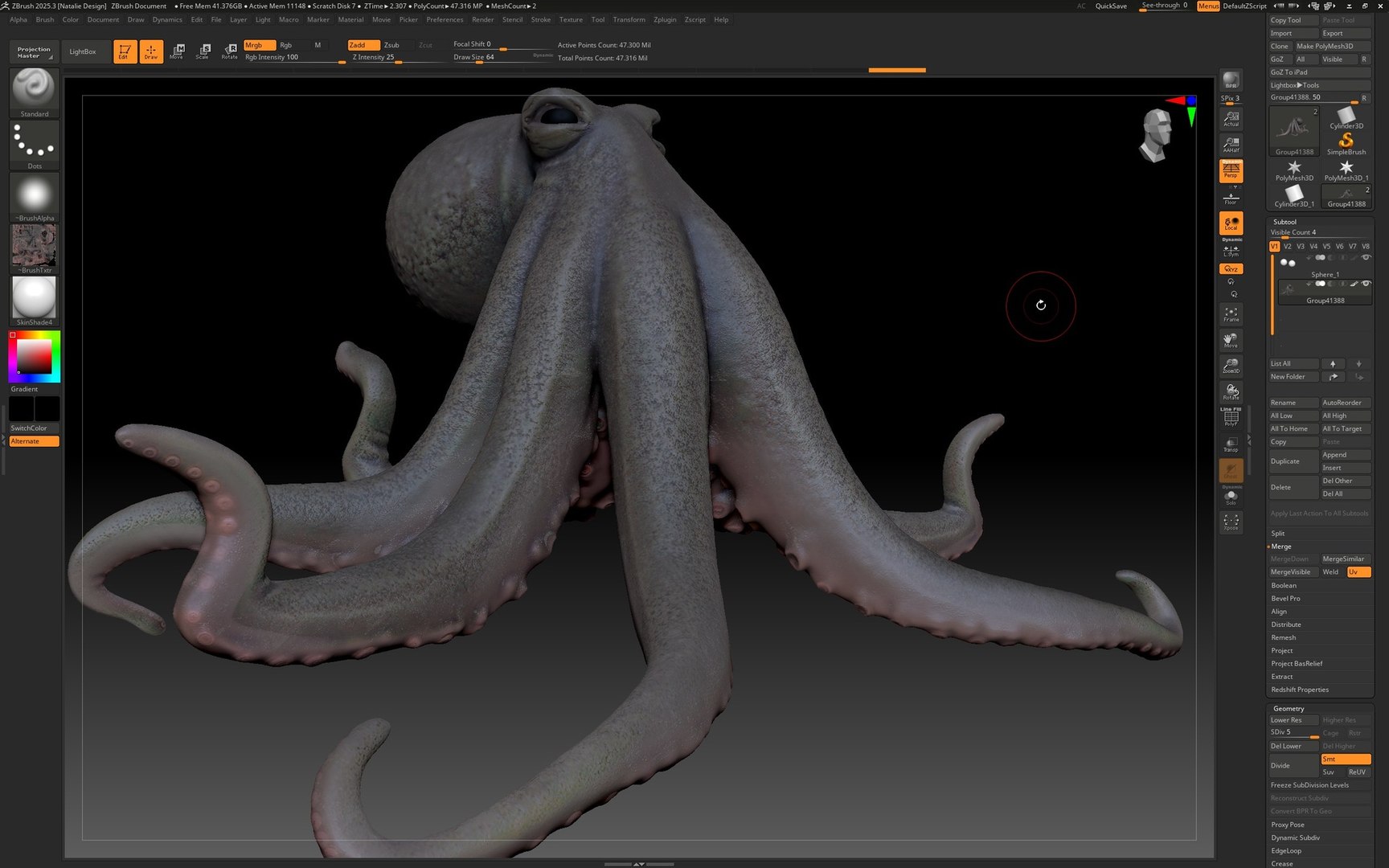Render with the BPR button
The height and width of the screenshot is (868, 1389).
(x=1231, y=80)
